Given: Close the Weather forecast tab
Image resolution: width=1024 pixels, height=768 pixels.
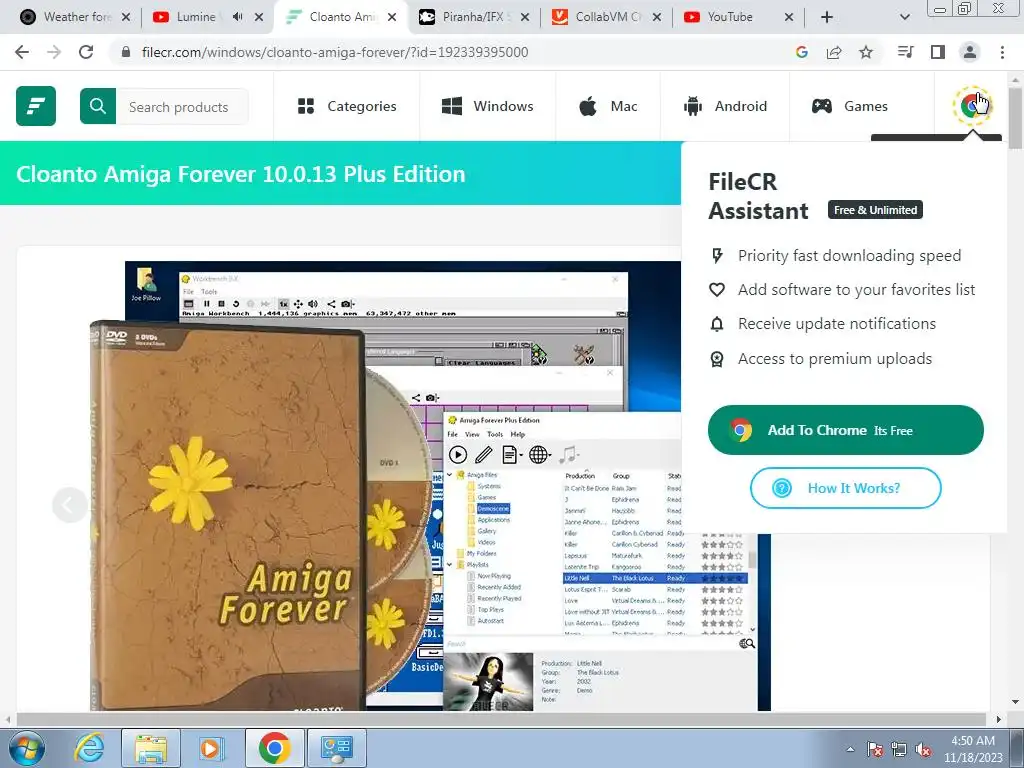Looking at the screenshot, I should coord(126,17).
